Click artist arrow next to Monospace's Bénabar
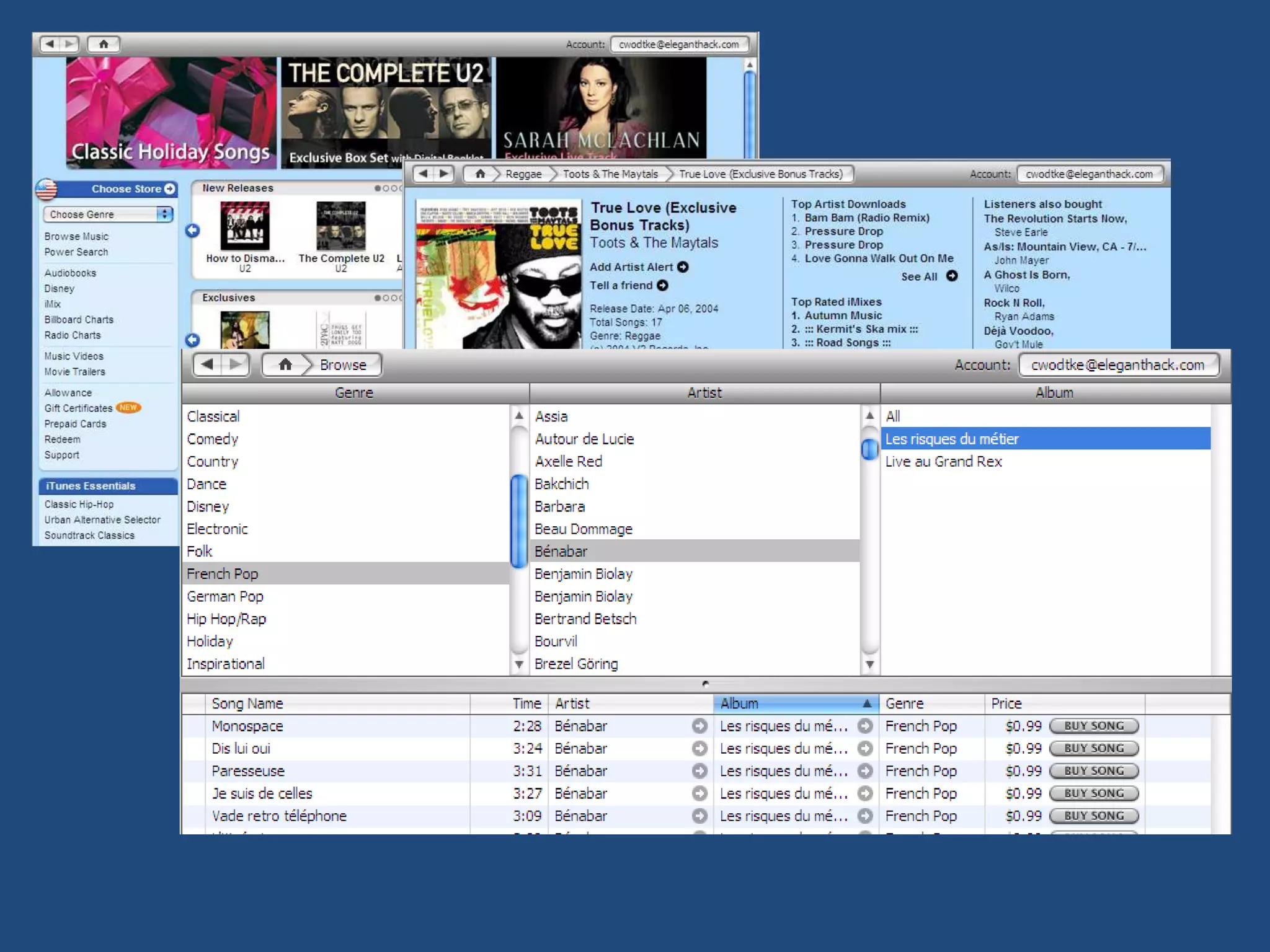This screenshot has width=1270, height=952. pos(699,726)
